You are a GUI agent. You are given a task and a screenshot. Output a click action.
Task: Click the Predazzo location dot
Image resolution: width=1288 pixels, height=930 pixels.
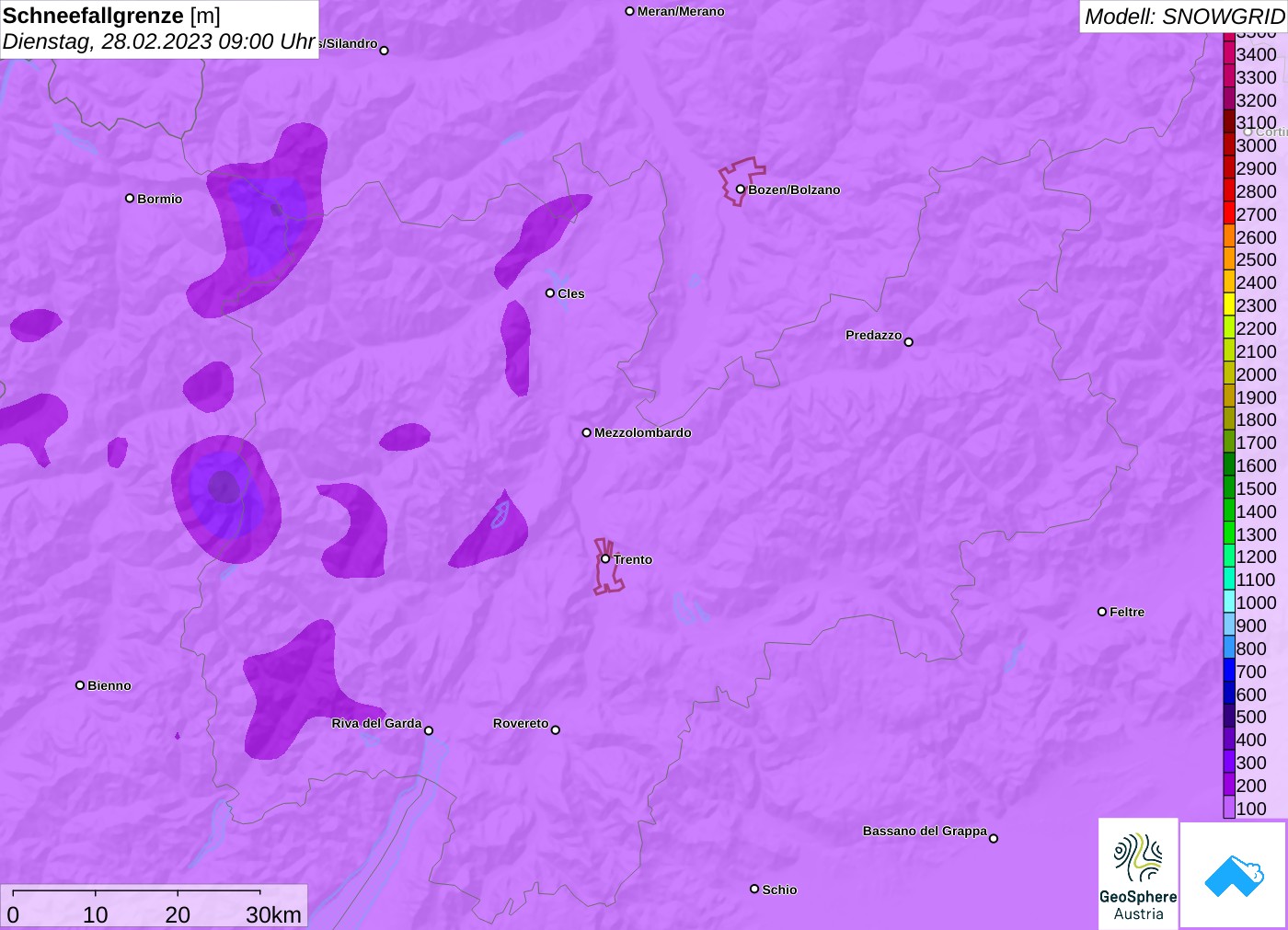pos(909,342)
